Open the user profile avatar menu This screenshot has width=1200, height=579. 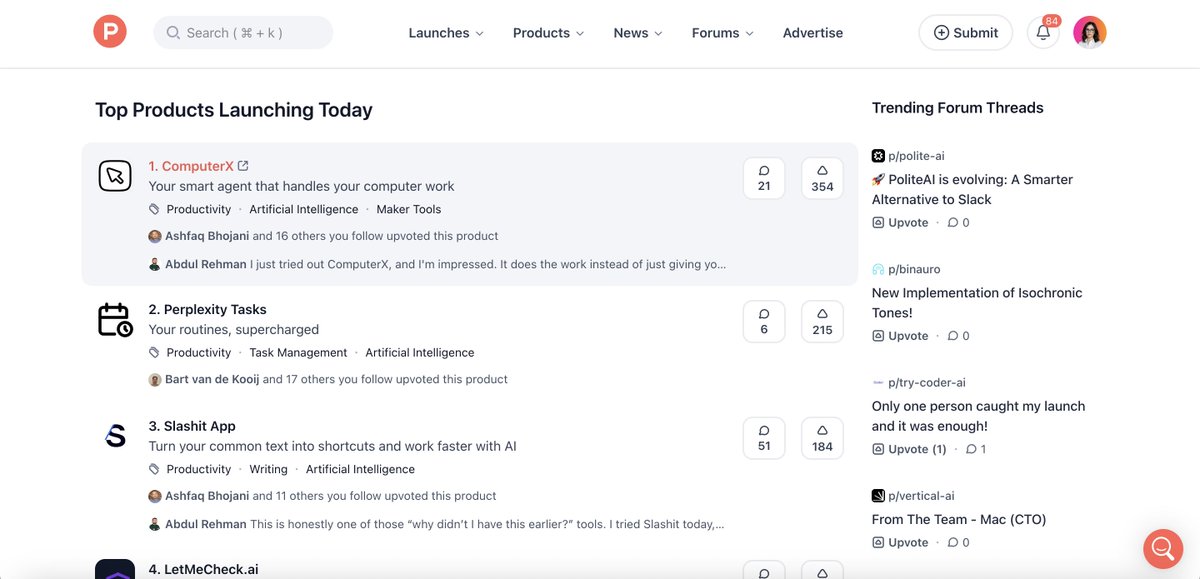(x=1090, y=32)
